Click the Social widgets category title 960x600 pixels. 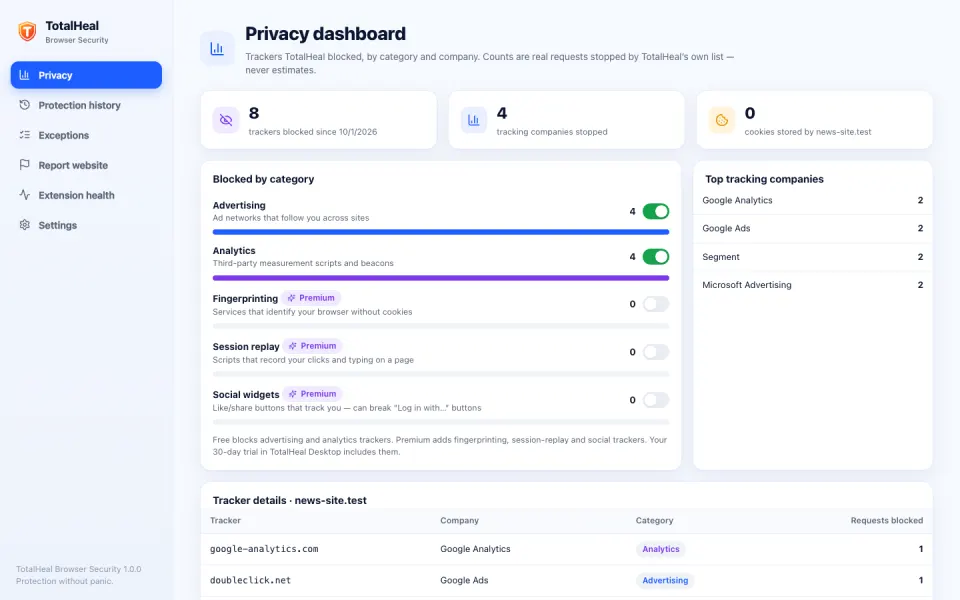[x=246, y=394]
